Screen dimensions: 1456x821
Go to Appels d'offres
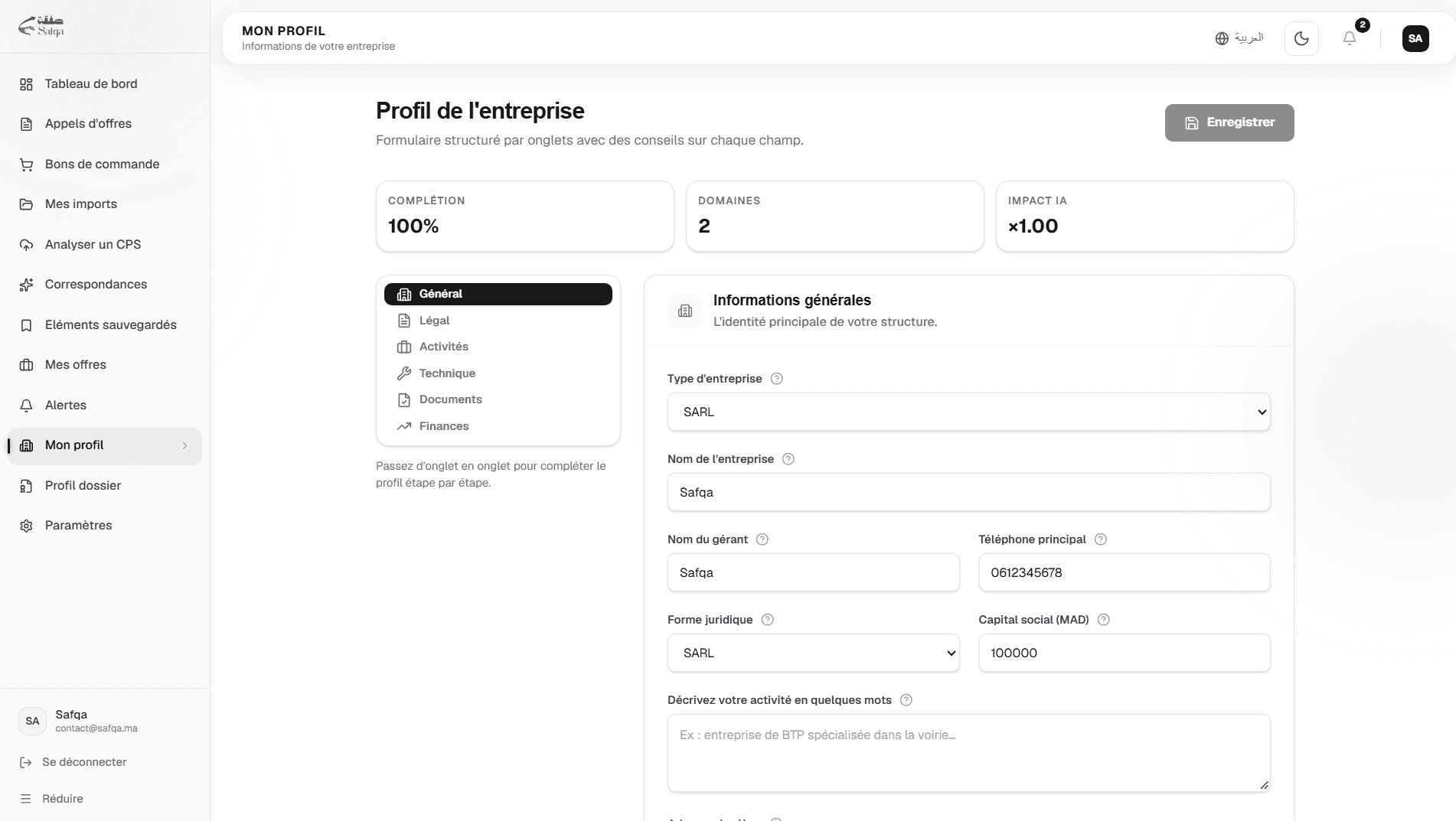point(105,124)
